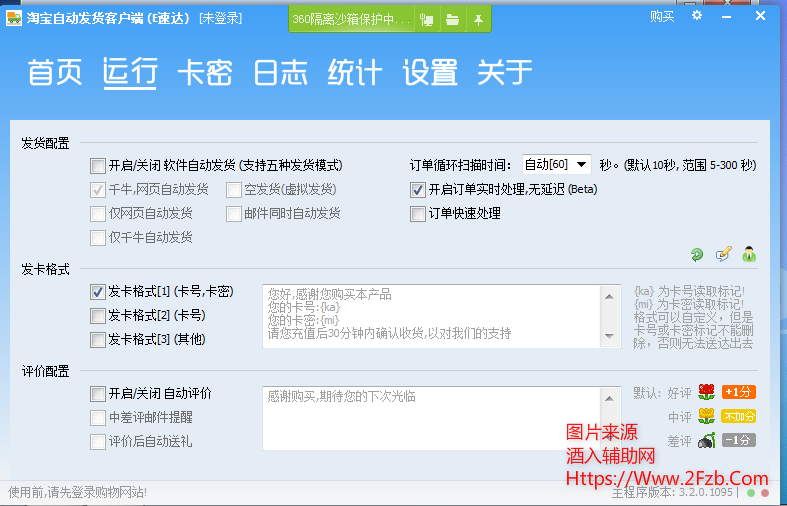
Task: Toggle 订单快速处理 checkbox
Action: pos(418,213)
